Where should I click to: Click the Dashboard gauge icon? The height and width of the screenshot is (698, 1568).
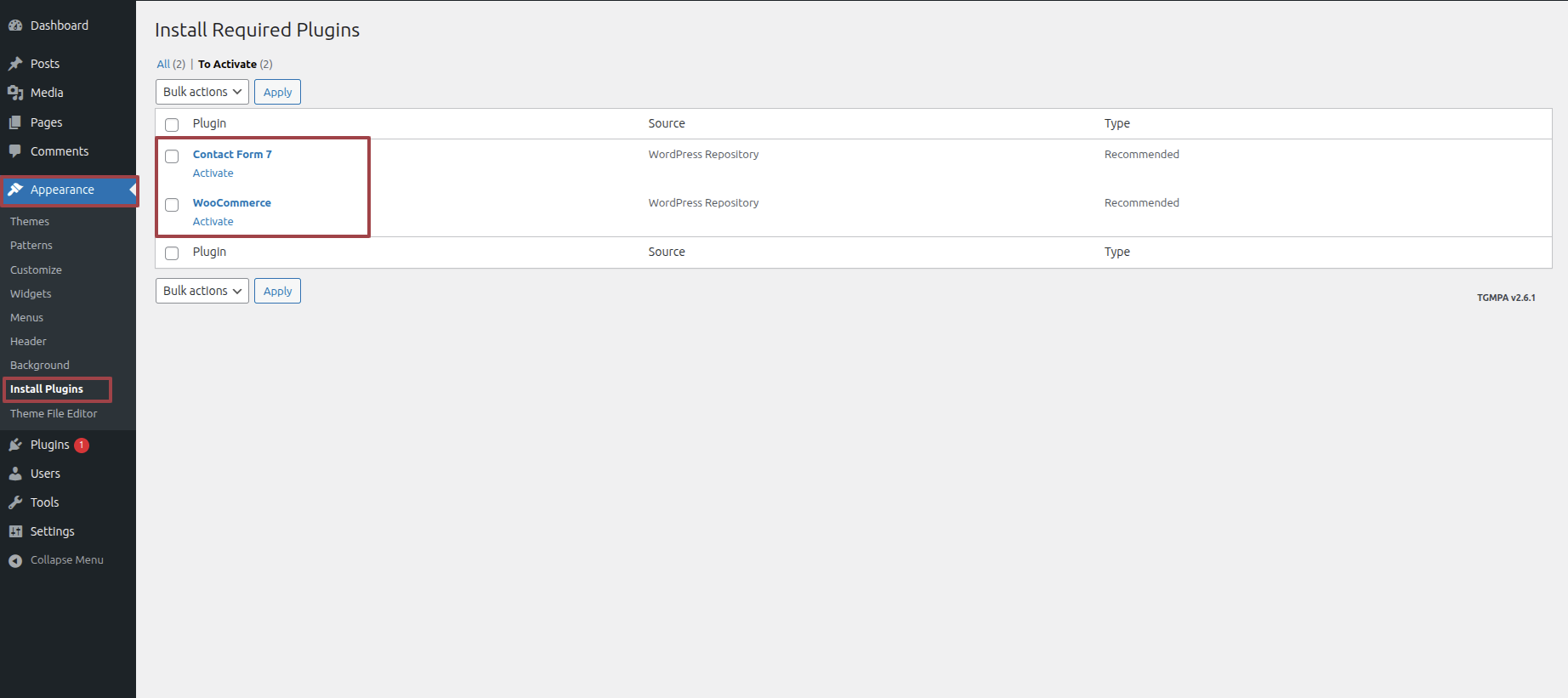(15, 26)
